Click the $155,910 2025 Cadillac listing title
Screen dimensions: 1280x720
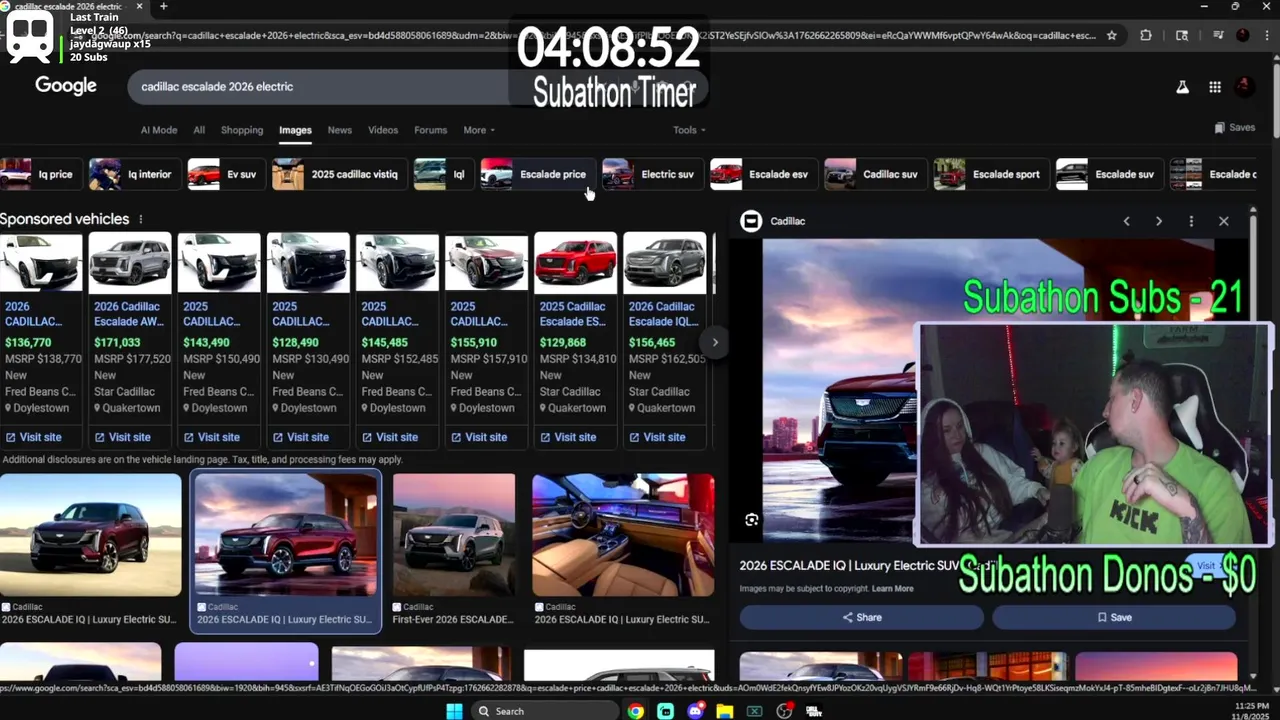(480, 314)
